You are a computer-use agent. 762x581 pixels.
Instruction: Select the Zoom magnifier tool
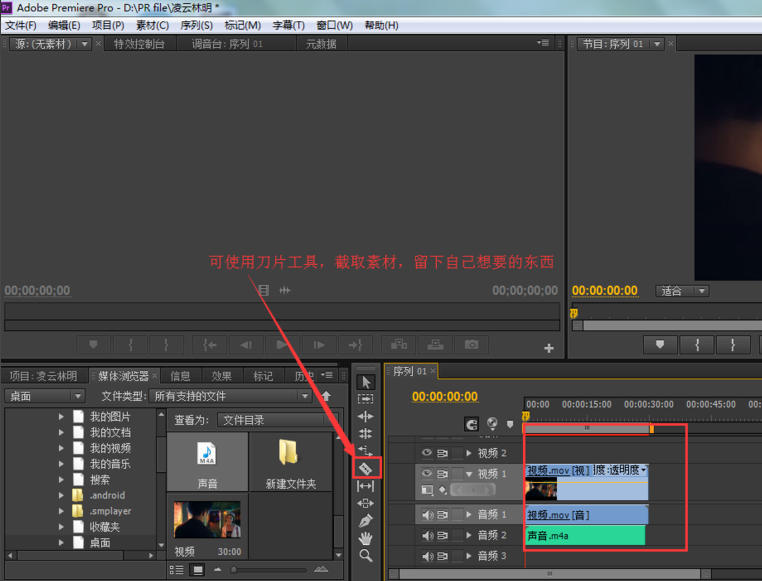point(366,556)
